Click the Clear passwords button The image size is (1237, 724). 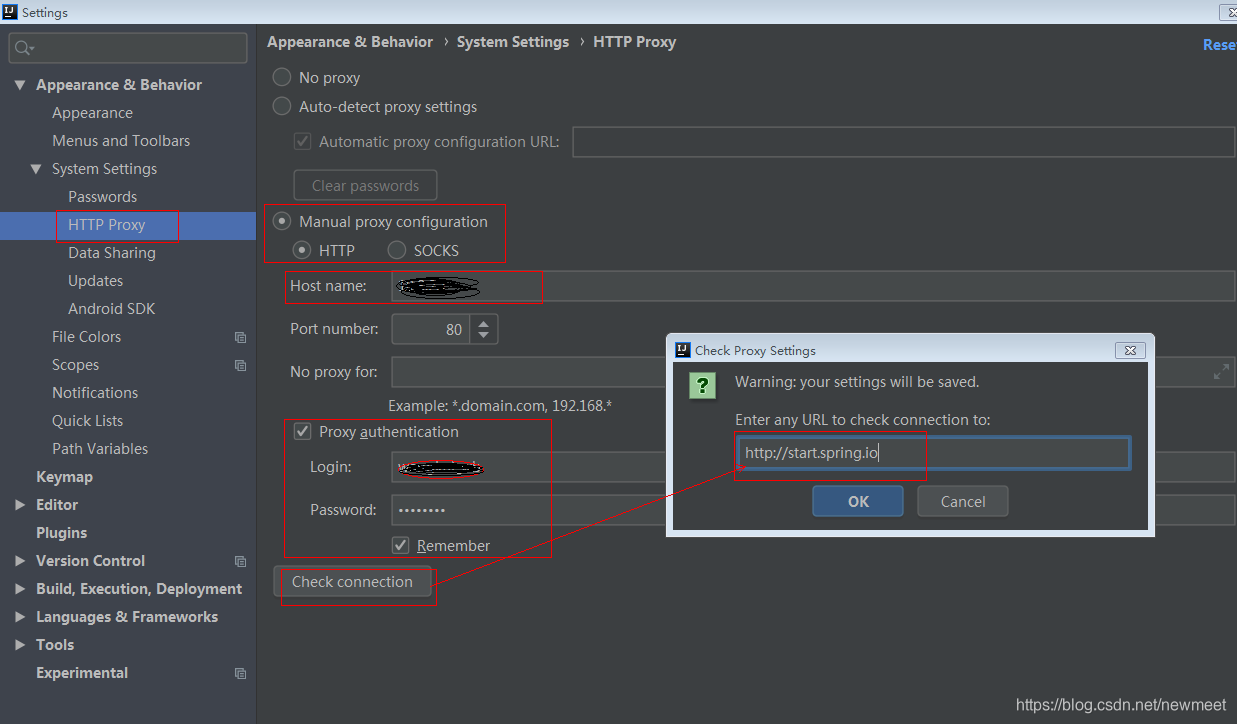(x=365, y=185)
